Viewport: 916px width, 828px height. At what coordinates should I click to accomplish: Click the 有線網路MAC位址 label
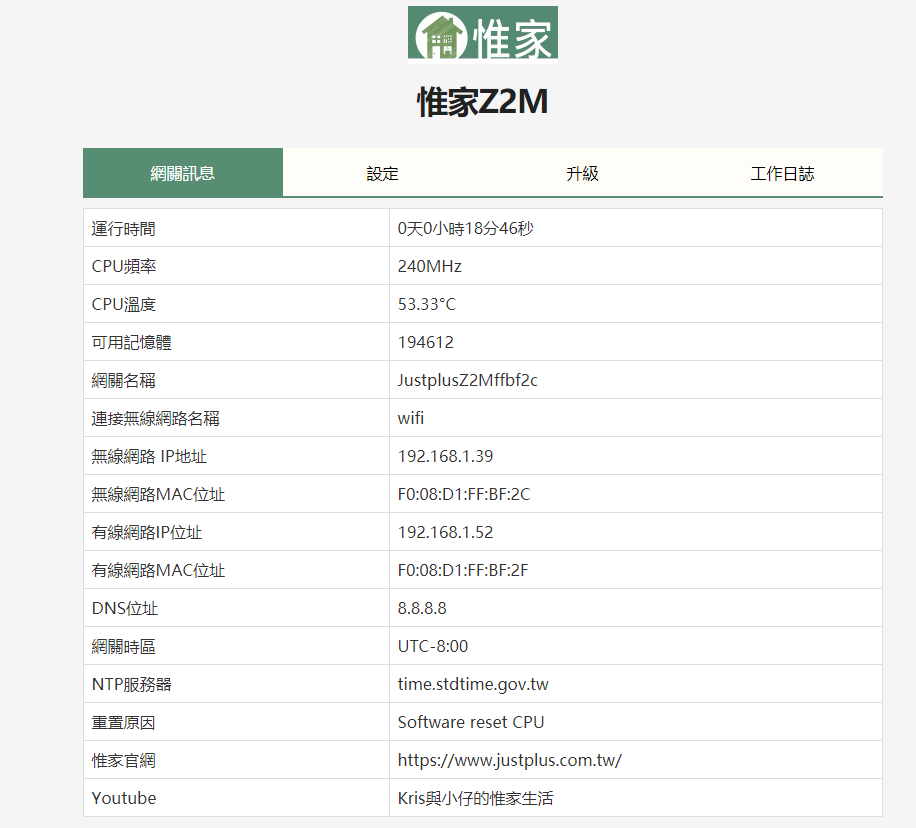click(x=158, y=570)
